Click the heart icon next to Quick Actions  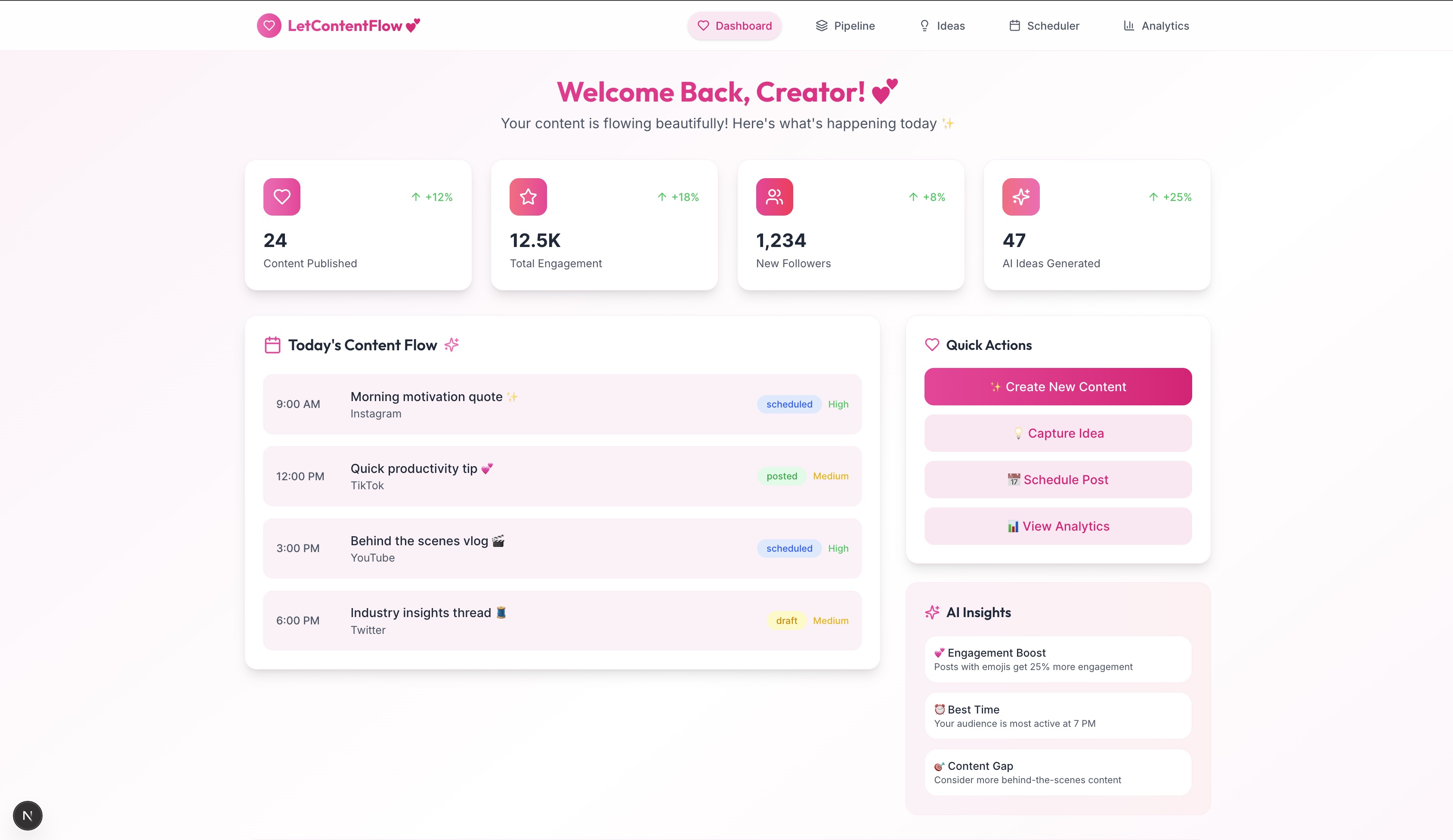click(932, 345)
